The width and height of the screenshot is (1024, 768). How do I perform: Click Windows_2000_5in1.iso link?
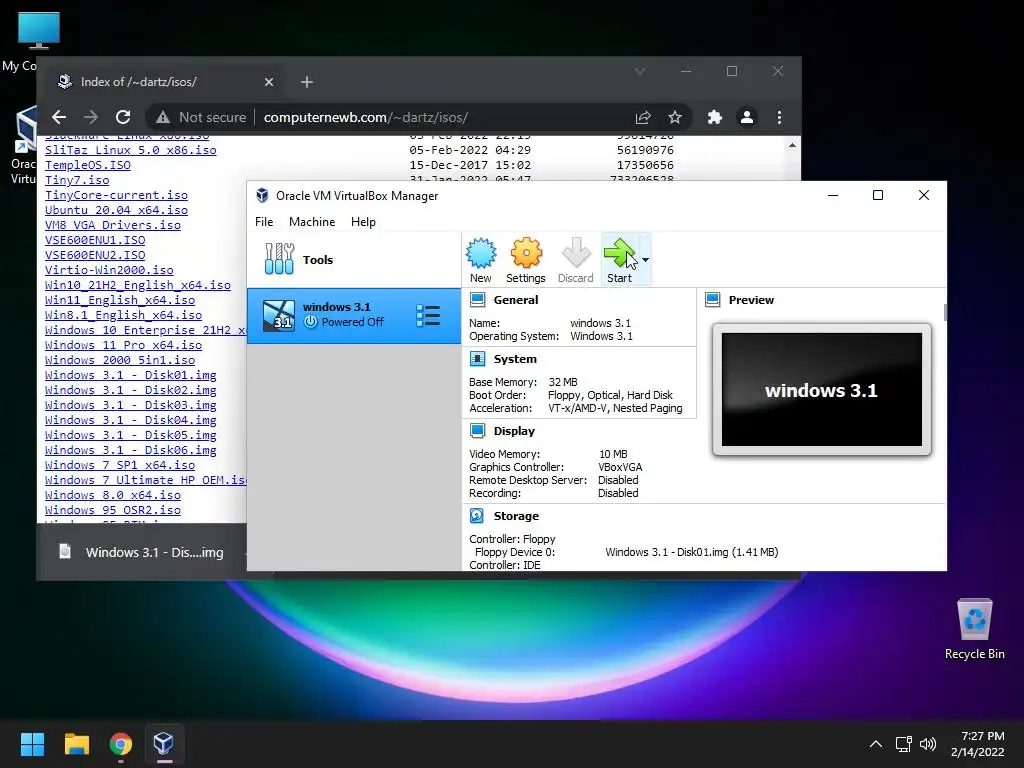coord(120,360)
